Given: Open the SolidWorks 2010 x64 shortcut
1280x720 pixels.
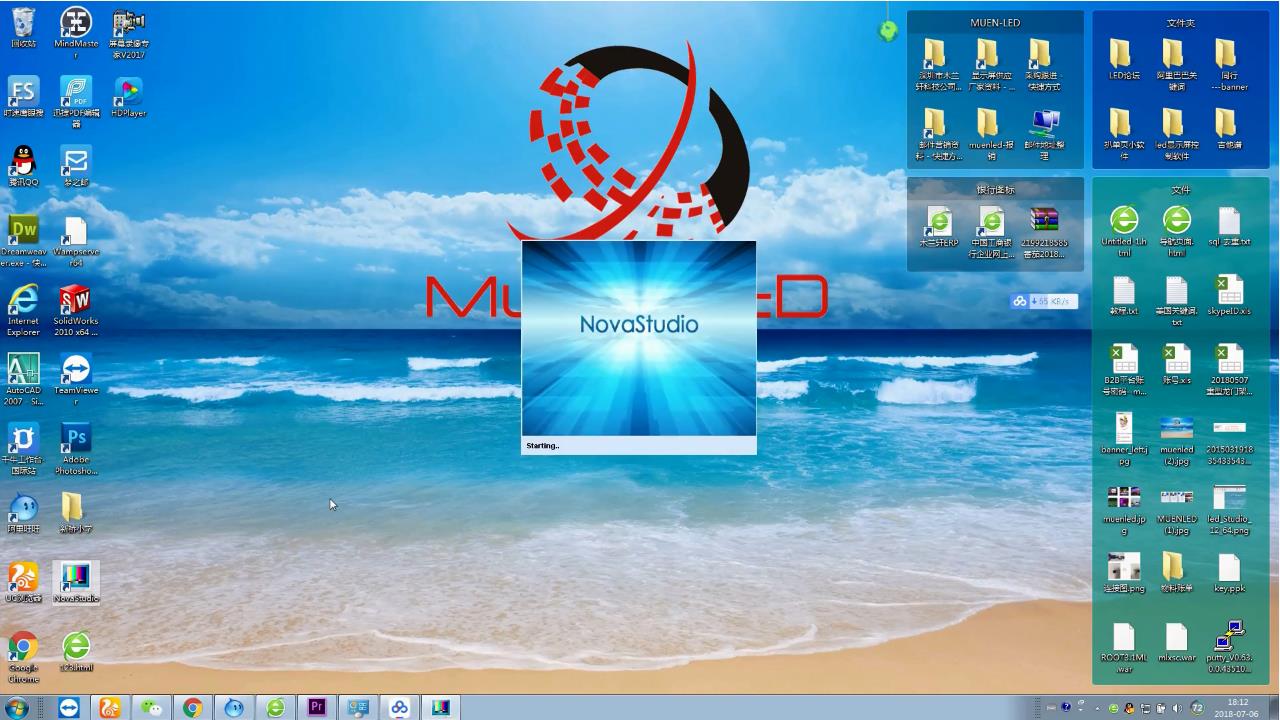Looking at the screenshot, I should (x=76, y=309).
